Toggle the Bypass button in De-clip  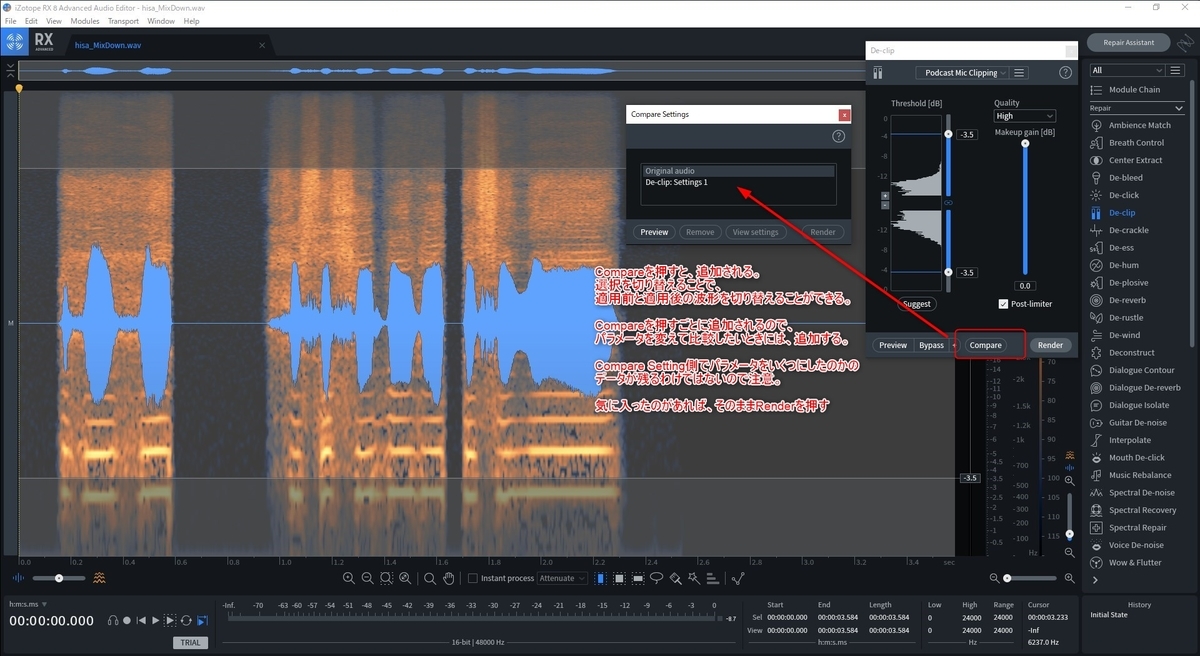click(931, 345)
